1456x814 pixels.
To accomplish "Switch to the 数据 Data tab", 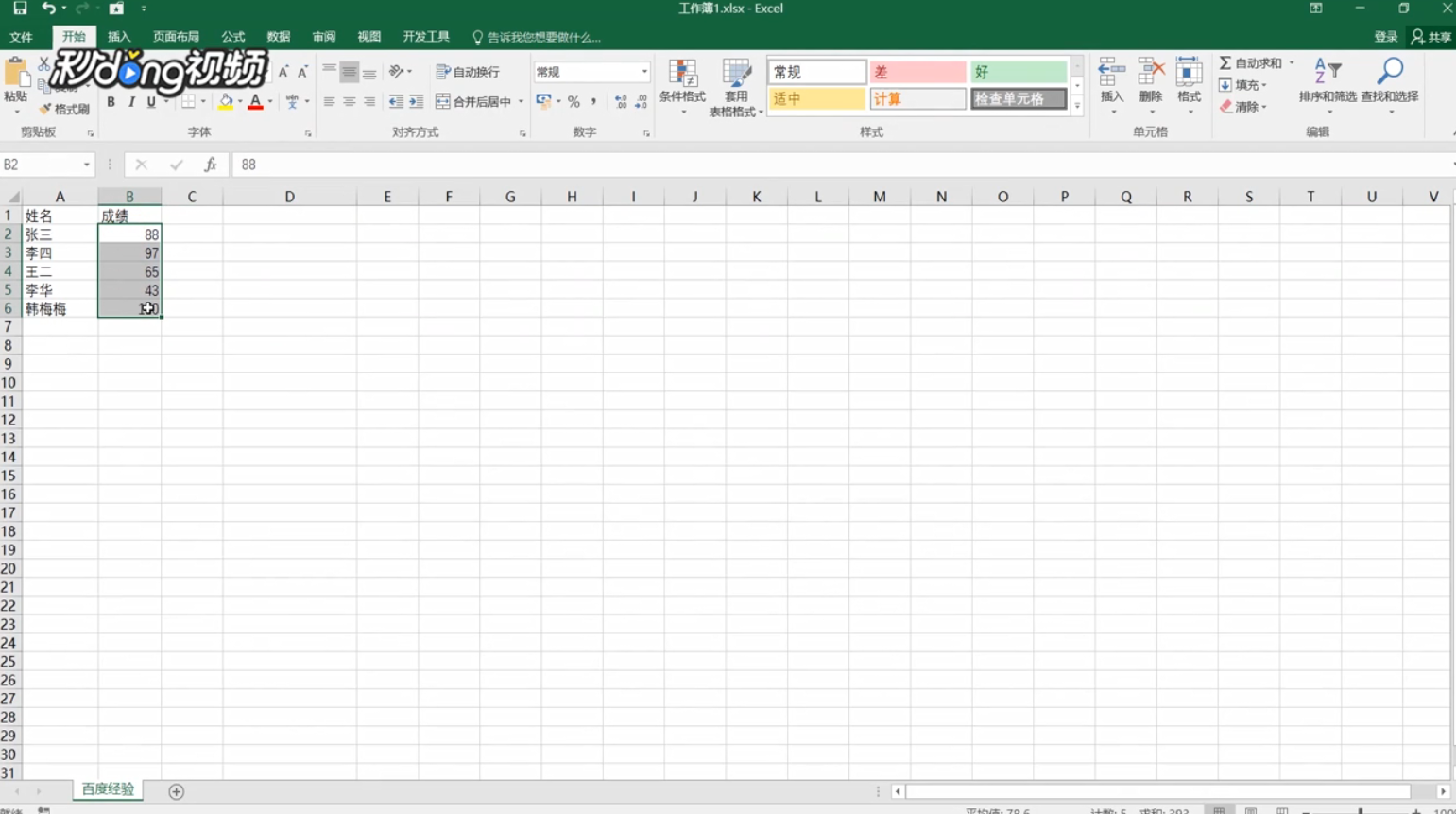I will [x=278, y=37].
